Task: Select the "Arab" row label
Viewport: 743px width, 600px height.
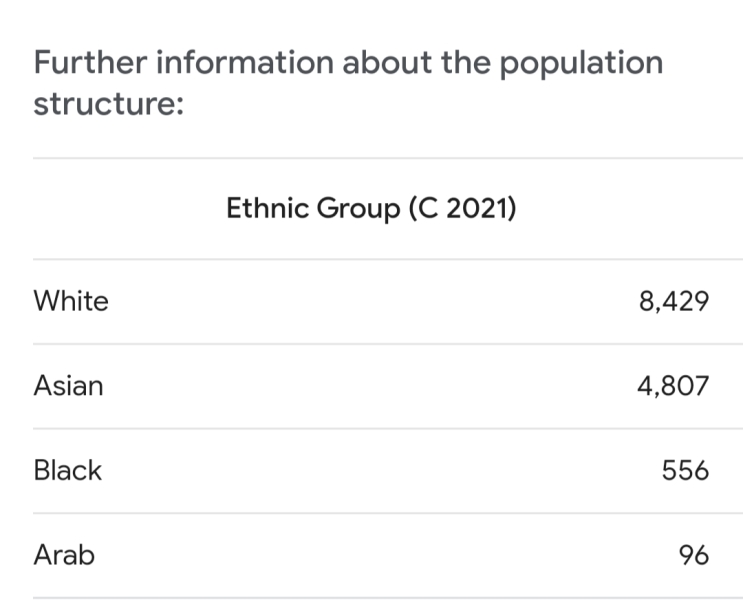Action: 64,554
